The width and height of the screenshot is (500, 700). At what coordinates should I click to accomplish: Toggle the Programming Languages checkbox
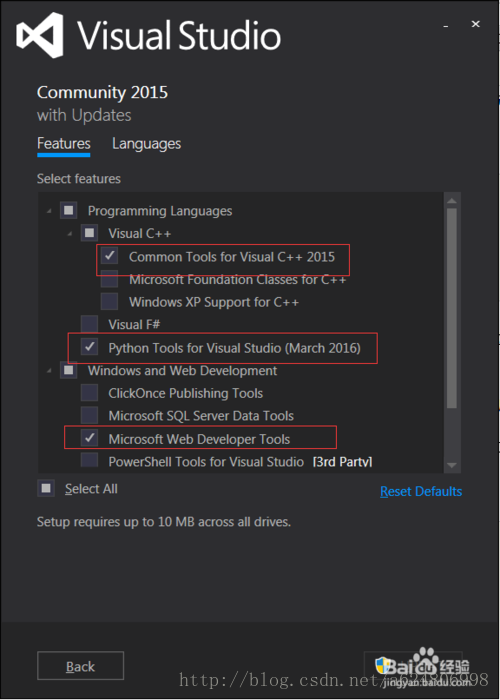click(69, 210)
